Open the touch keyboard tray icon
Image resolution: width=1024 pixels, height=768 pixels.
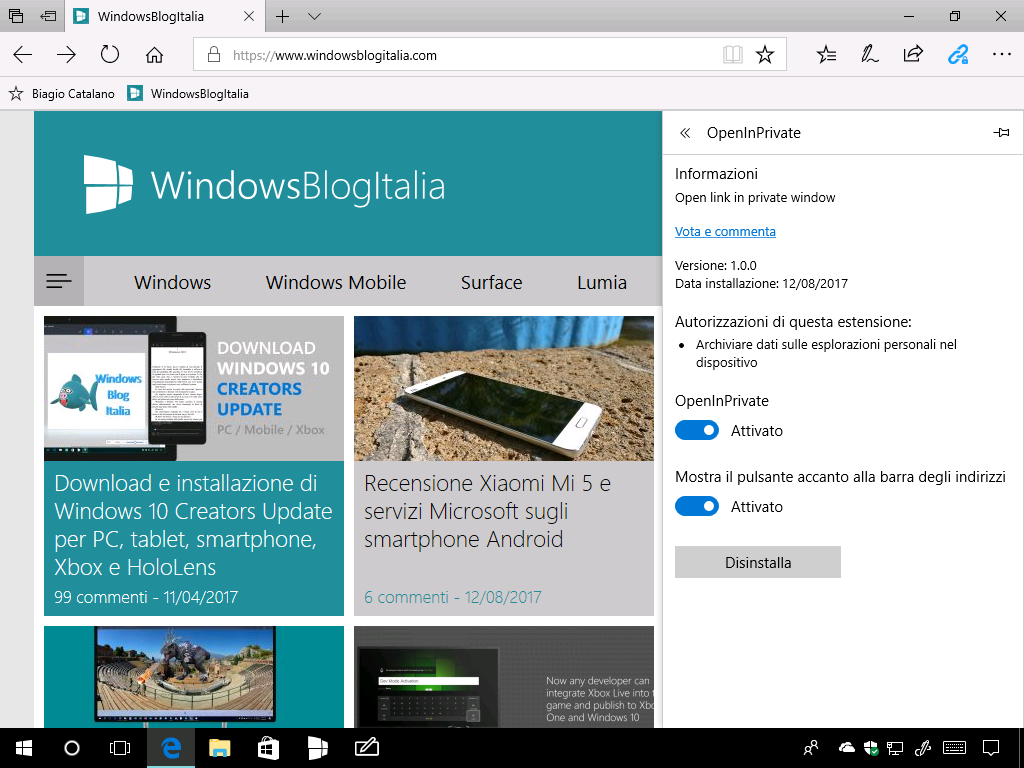click(x=954, y=748)
